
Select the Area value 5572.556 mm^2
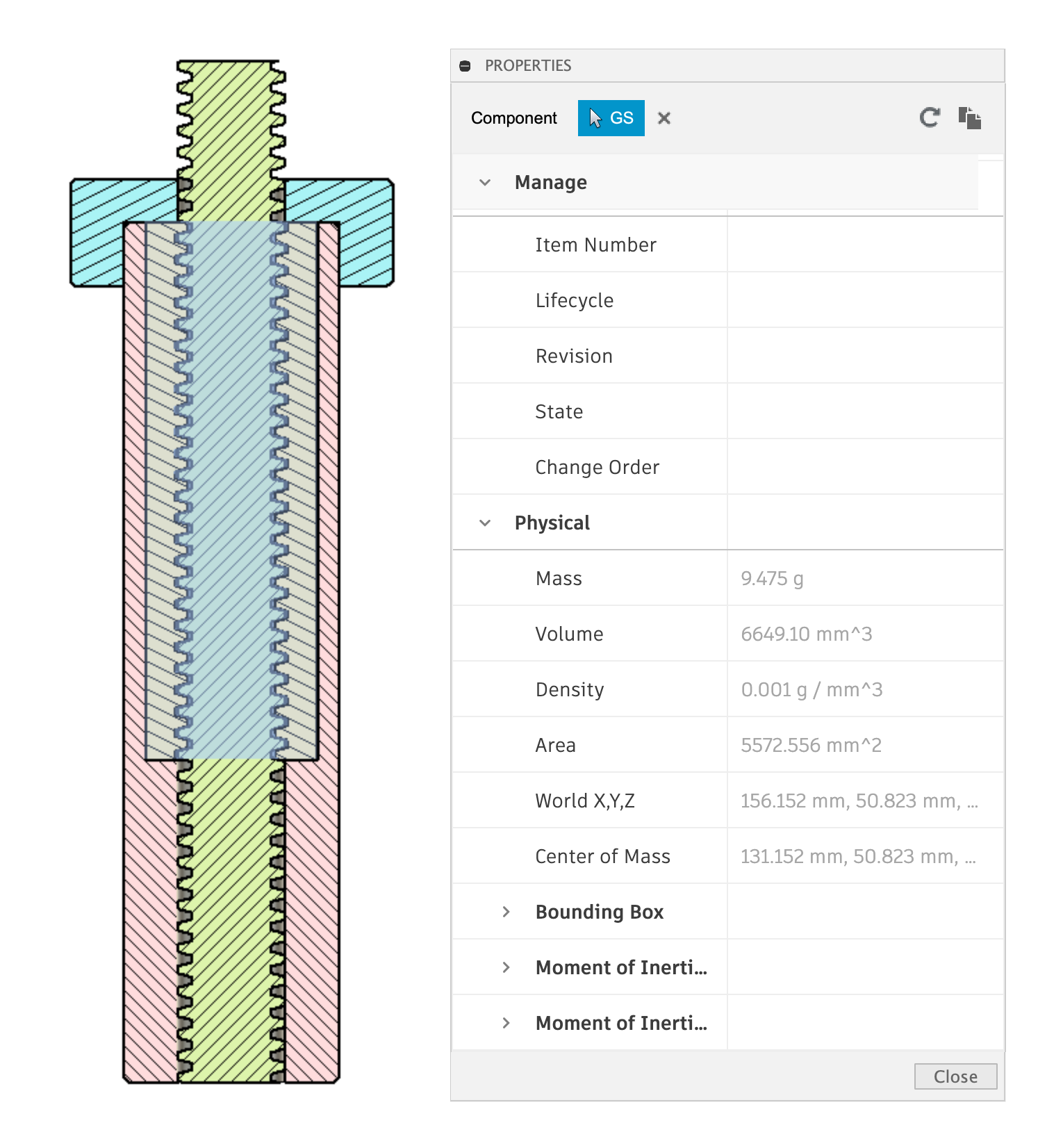(811, 746)
